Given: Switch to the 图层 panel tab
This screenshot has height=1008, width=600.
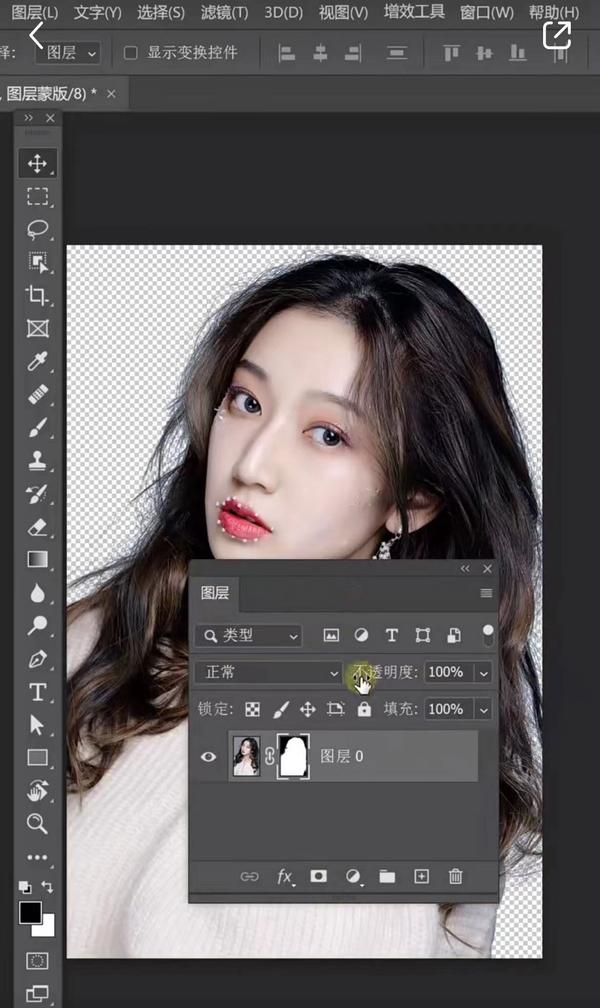Looking at the screenshot, I should tap(215, 593).
